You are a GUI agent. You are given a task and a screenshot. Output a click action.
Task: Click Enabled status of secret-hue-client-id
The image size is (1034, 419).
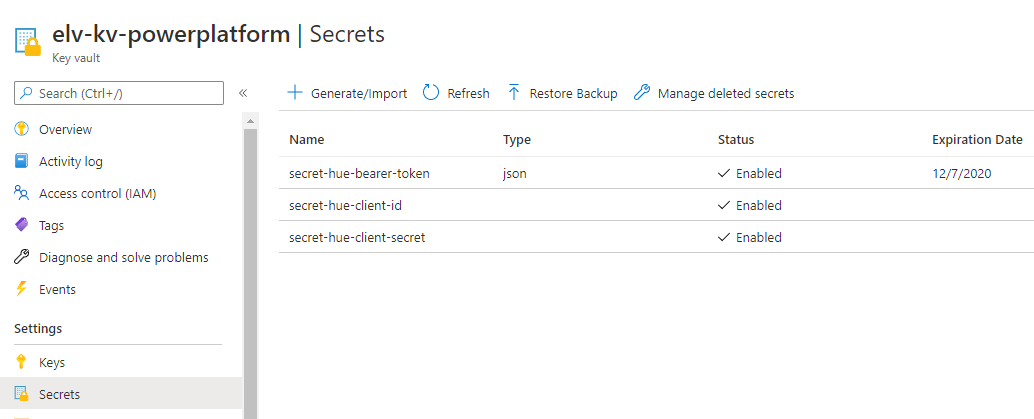[x=750, y=205]
